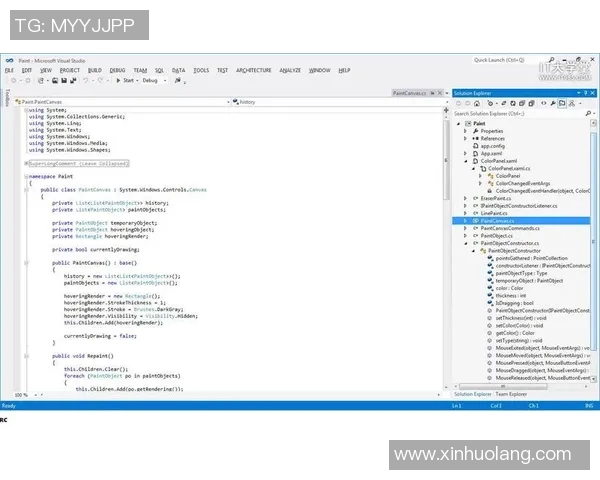This screenshot has height=480, width=600.
Task: Click View Code icon in Solution Explorer
Action: tap(544, 103)
